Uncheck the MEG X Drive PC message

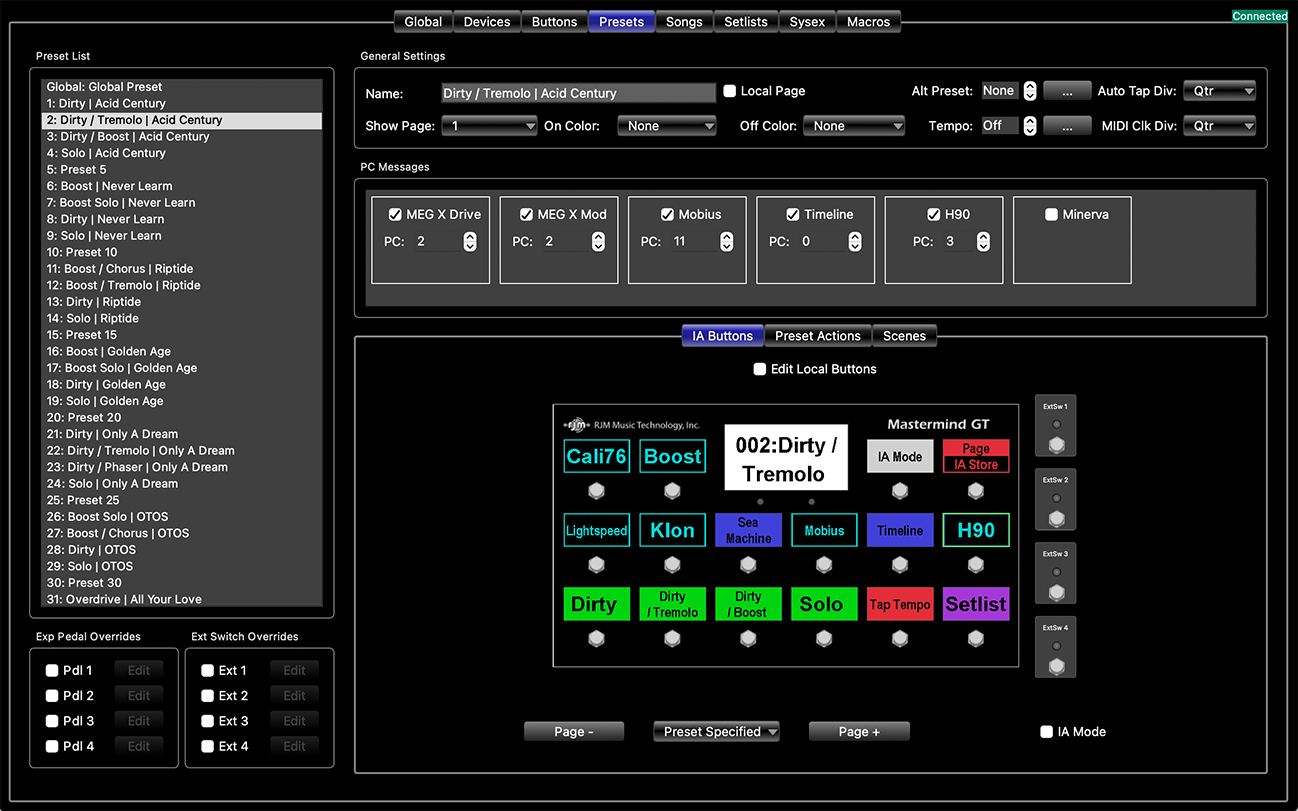393,214
